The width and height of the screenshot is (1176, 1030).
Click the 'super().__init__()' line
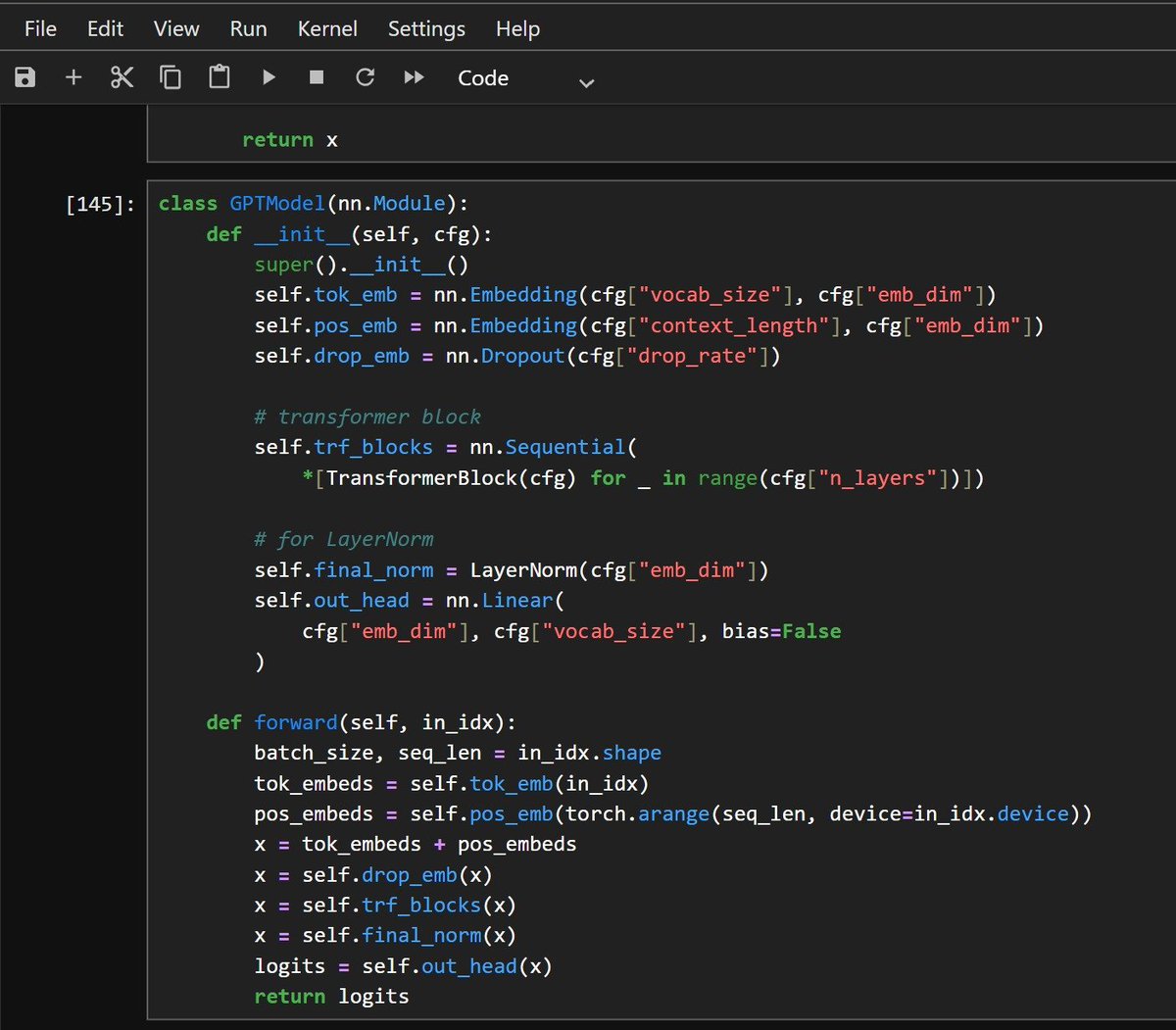(362, 265)
